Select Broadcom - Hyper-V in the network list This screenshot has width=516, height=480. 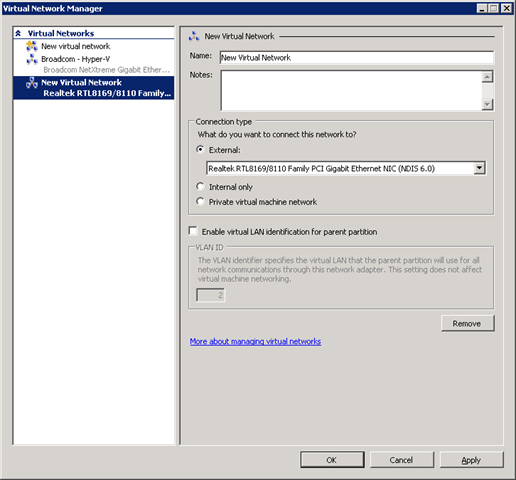76,59
